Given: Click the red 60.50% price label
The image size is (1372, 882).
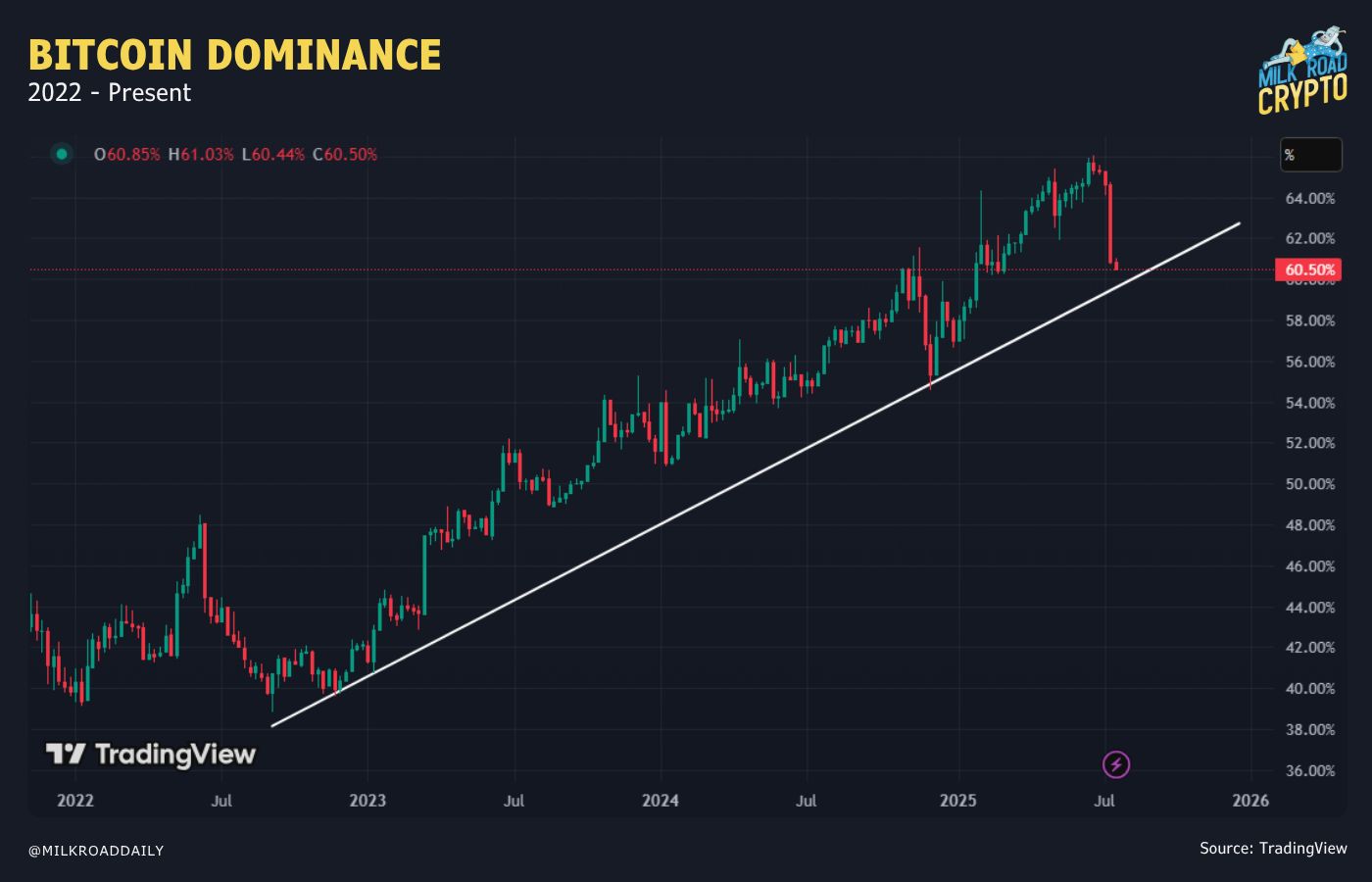Looking at the screenshot, I should [x=1308, y=269].
